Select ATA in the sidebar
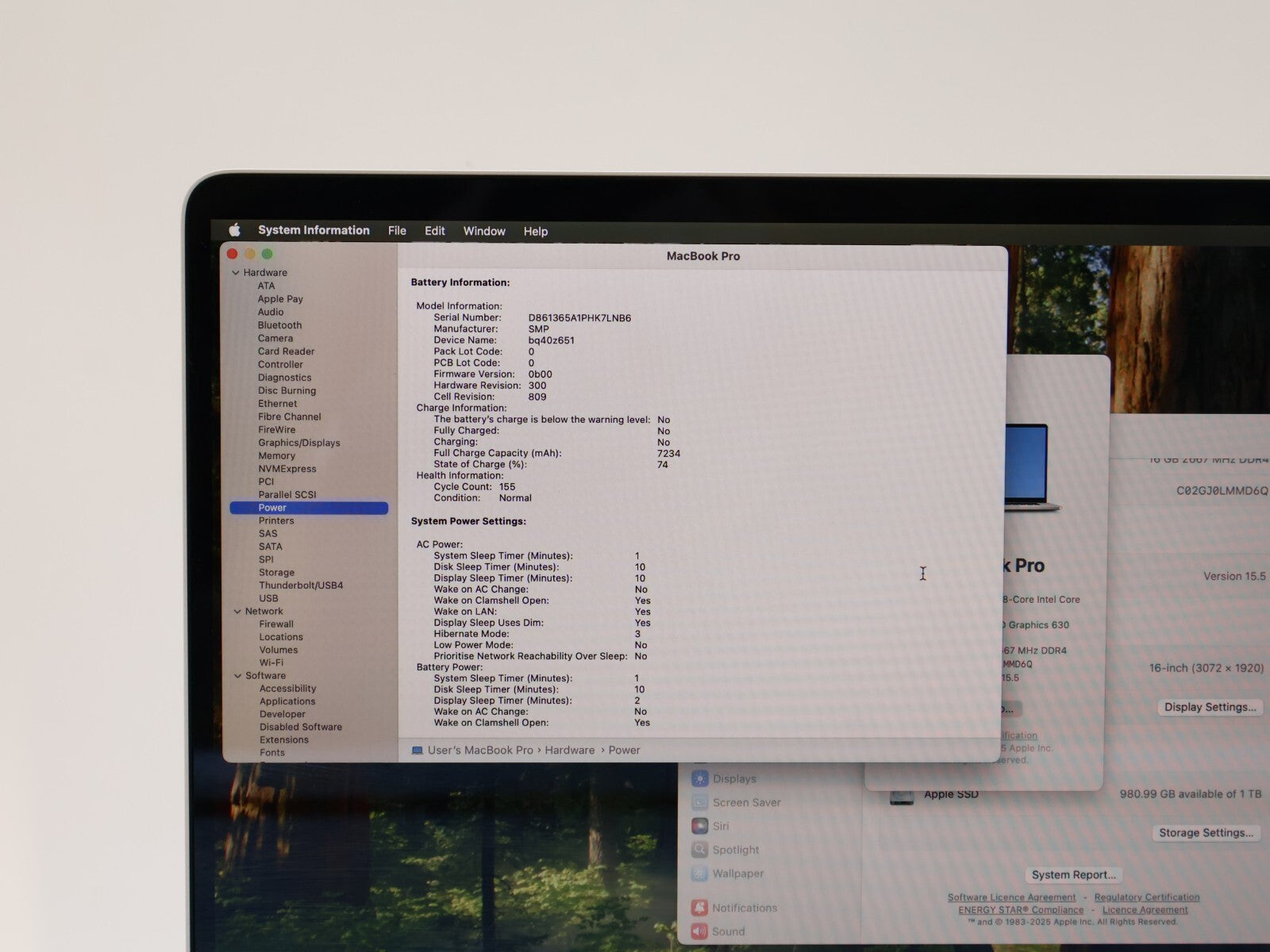Image resolution: width=1270 pixels, height=952 pixels. 266,286
